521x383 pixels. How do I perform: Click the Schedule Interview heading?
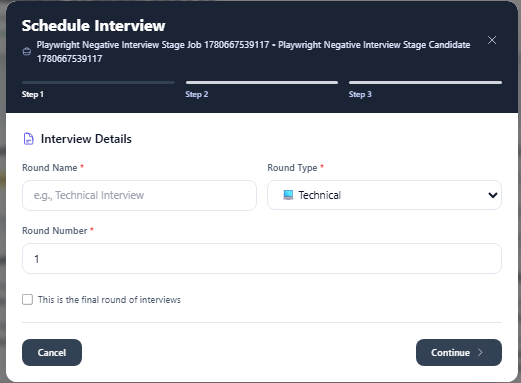(93, 26)
